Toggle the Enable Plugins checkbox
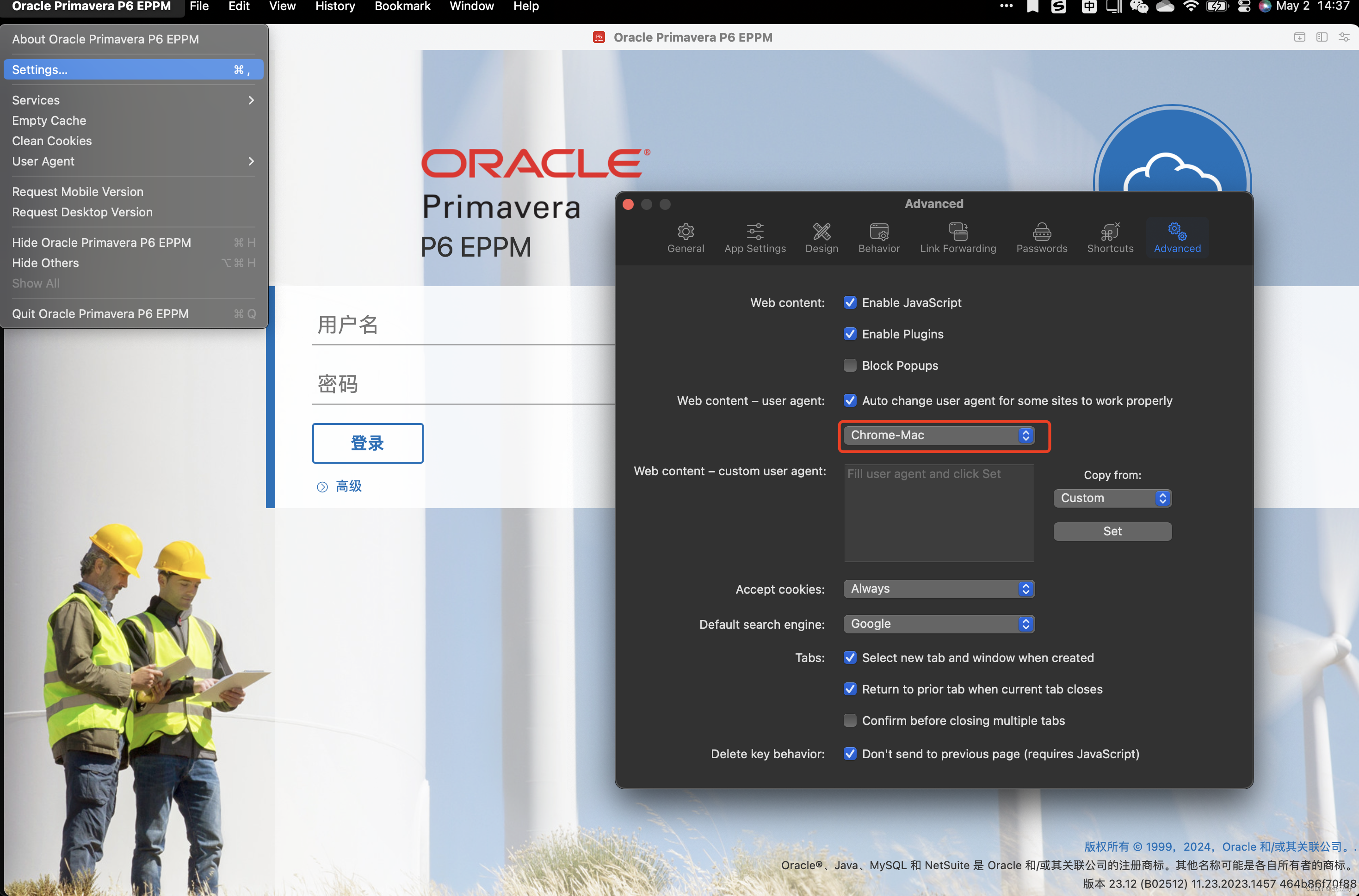This screenshot has width=1359, height=896. click(850, 334)
